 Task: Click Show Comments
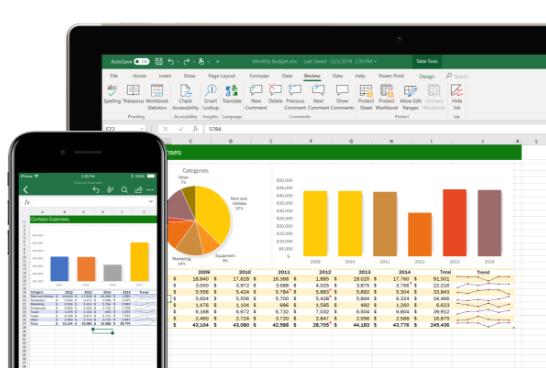coord(342,97)
